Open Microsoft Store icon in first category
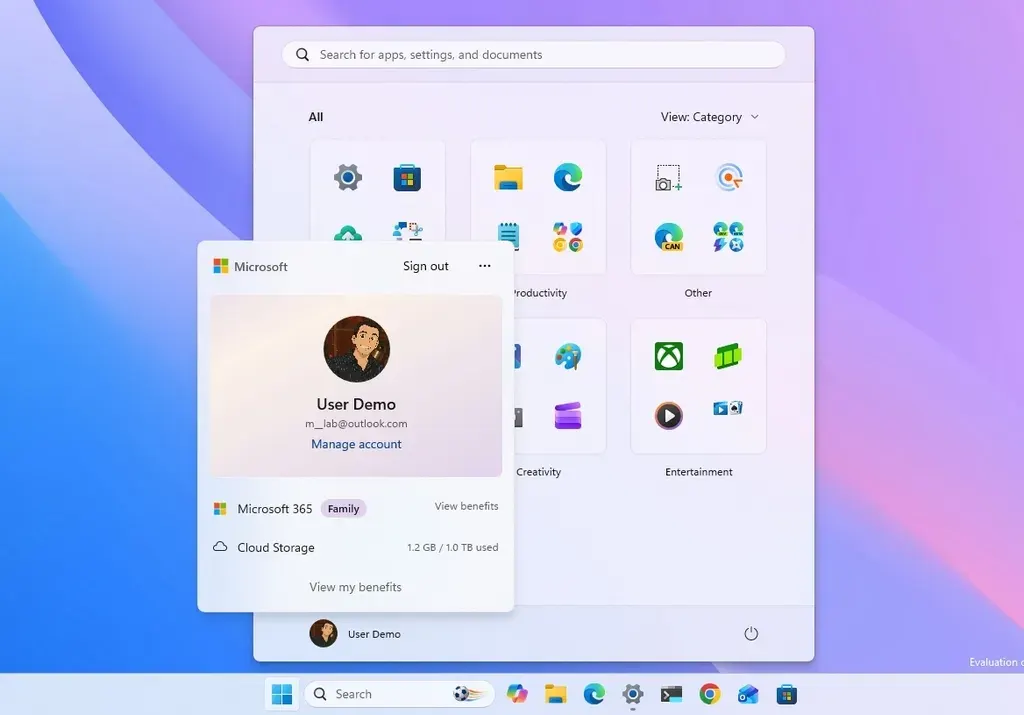 (x=407, y=178)
